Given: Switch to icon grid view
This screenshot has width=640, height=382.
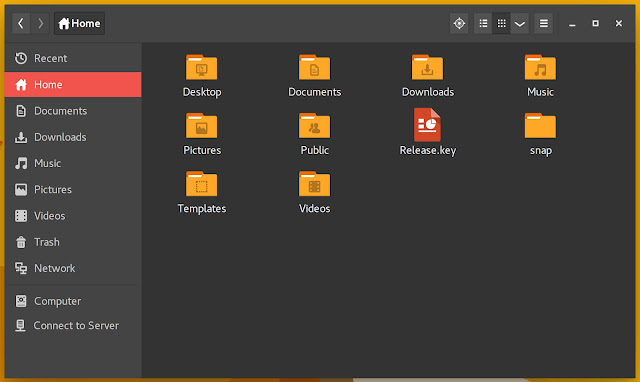Looking at the screenshot, I should [501, 23].
